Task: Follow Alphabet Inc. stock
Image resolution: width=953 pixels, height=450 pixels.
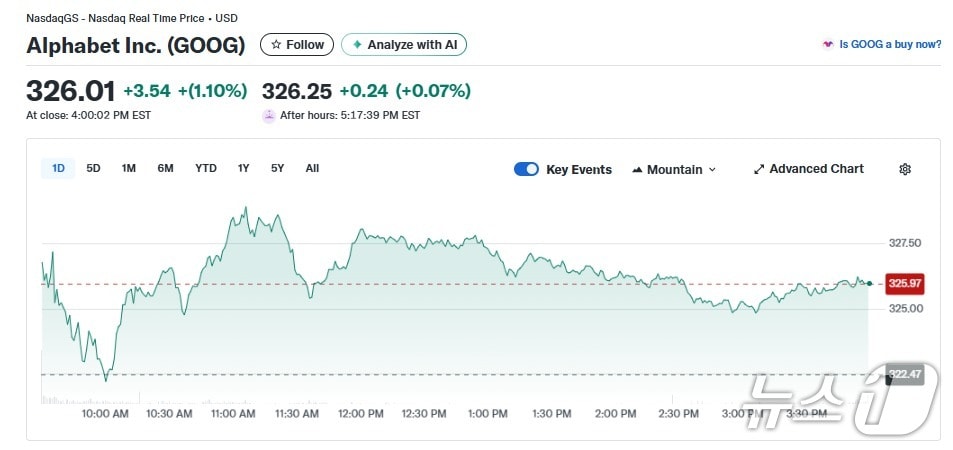Action: click(x=297, y=45)
